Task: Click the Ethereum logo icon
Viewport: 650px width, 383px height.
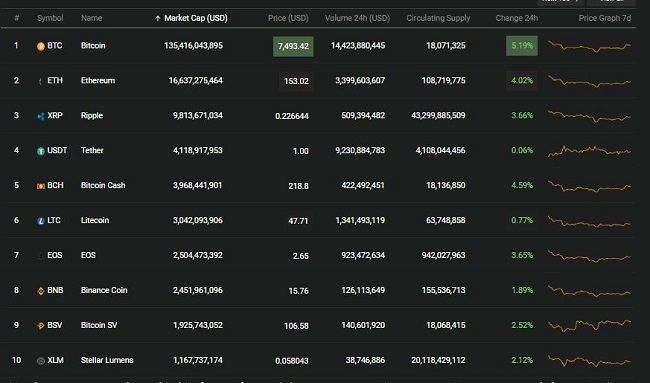Action: coord(40,81)
